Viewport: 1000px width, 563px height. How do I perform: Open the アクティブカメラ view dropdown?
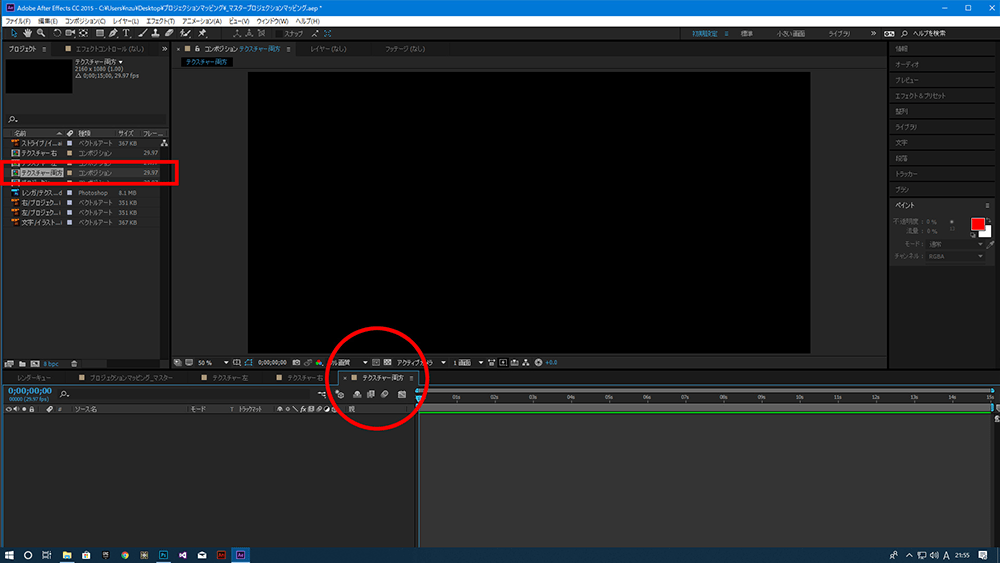(x=421, y=362)
